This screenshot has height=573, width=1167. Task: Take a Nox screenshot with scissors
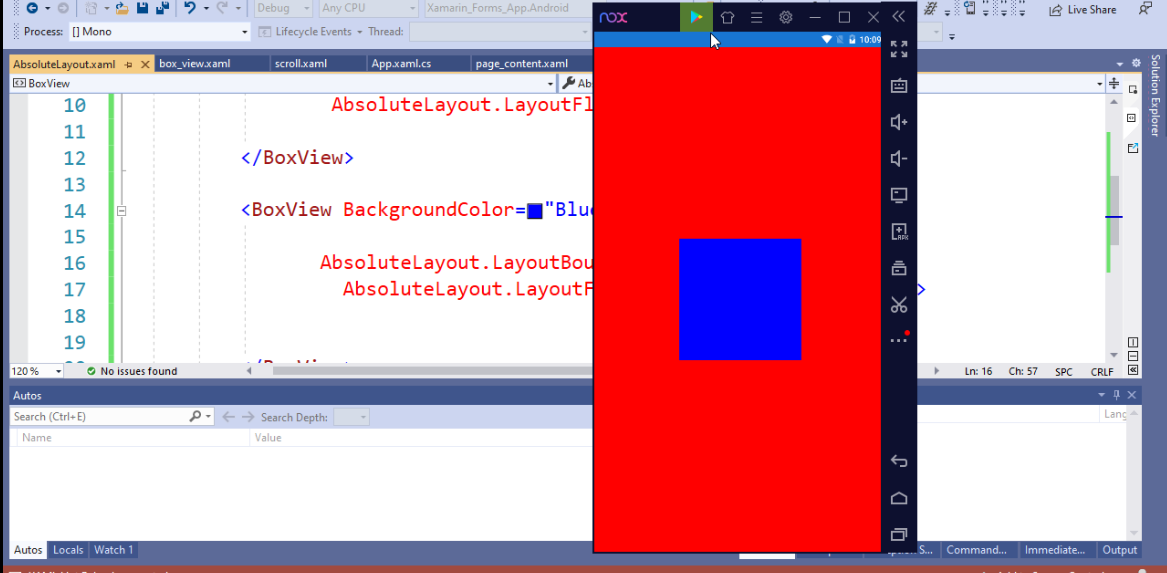click(x=899, y=304)
